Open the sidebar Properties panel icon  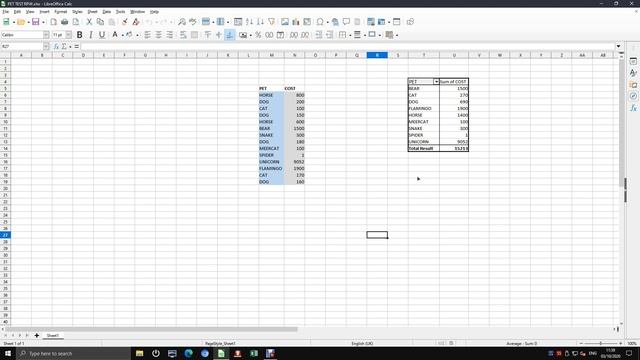(x=633, y=61)
